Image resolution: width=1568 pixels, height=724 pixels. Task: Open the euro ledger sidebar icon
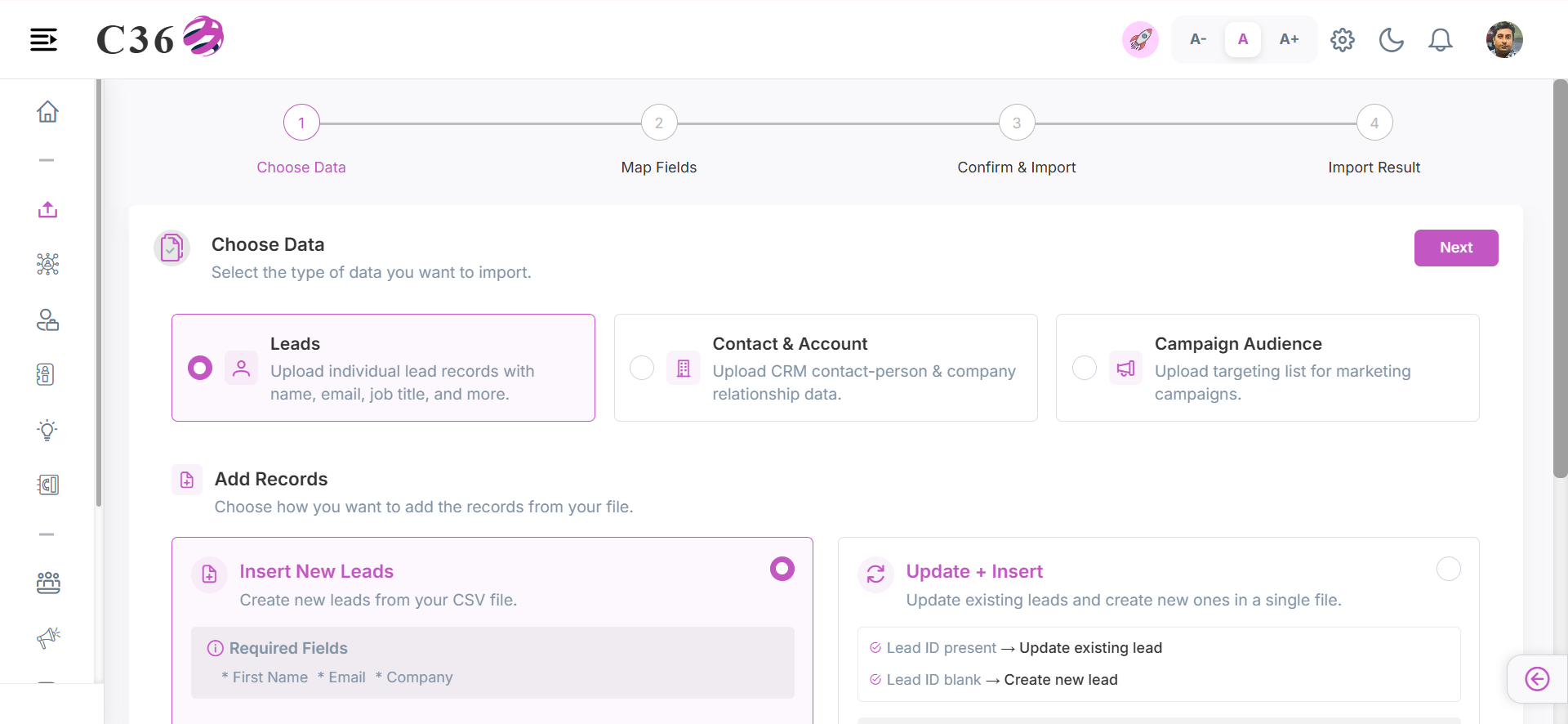click(x=48, y=485)
